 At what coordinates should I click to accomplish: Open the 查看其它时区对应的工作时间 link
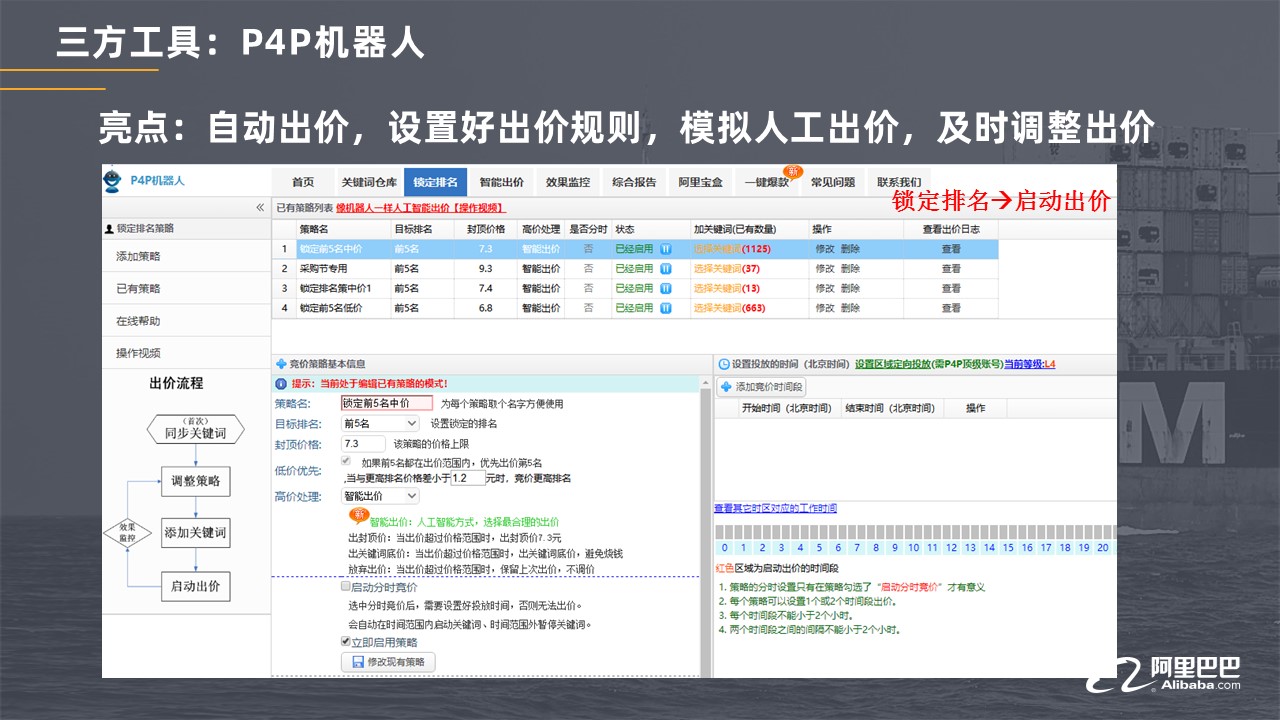775,508
